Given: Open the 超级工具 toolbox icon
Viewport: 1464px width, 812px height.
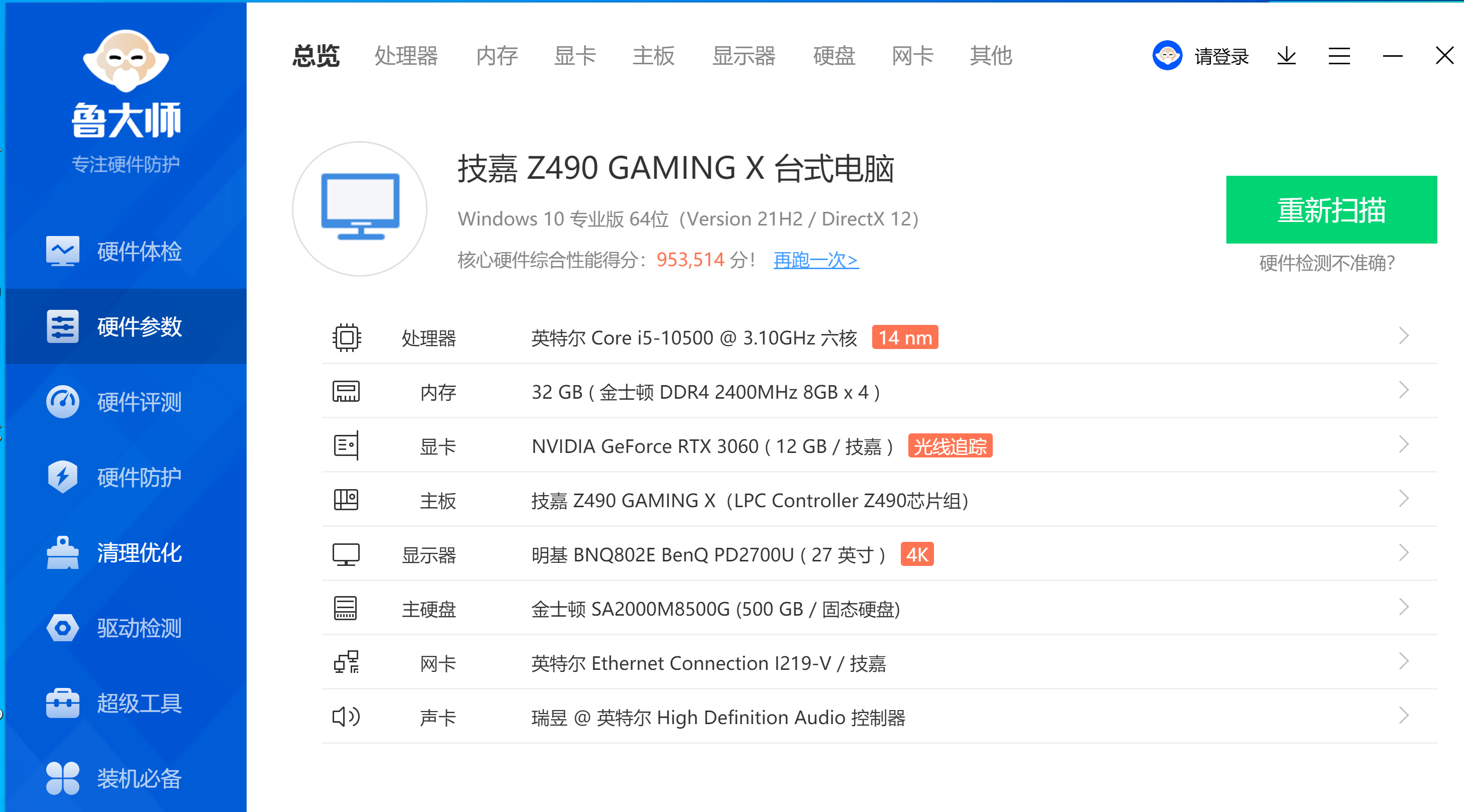Looking at the screenshot, I should 62,703.
